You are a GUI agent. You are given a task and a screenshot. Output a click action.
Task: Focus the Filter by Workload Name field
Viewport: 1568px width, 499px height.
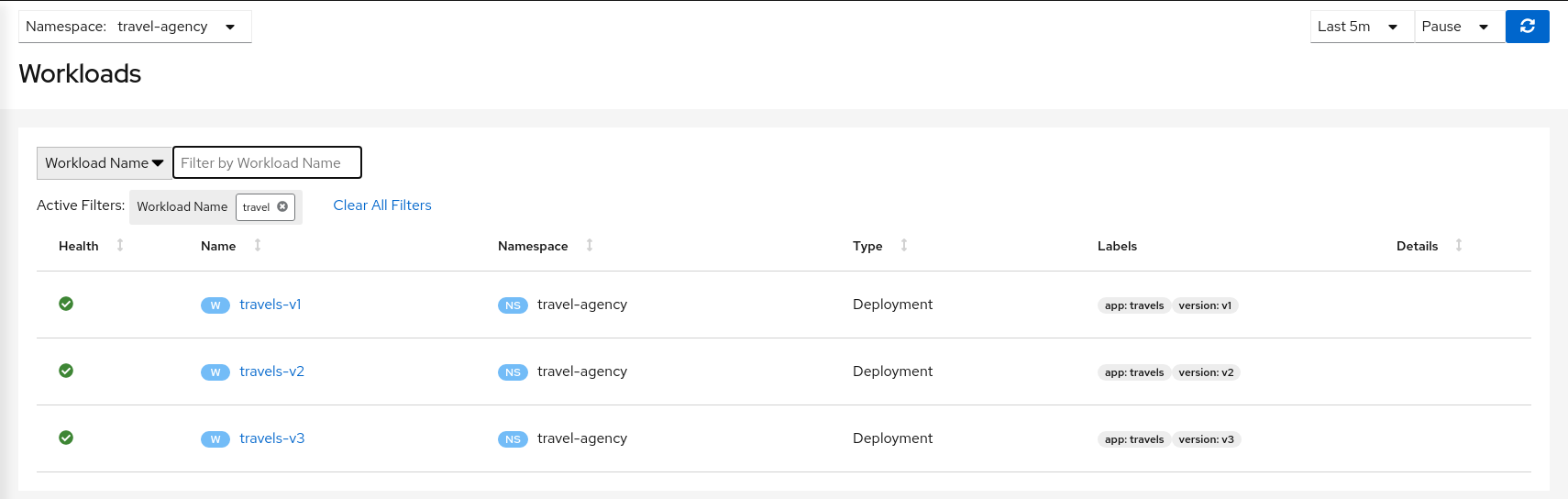pyautogui.click(x=267, y=162)
